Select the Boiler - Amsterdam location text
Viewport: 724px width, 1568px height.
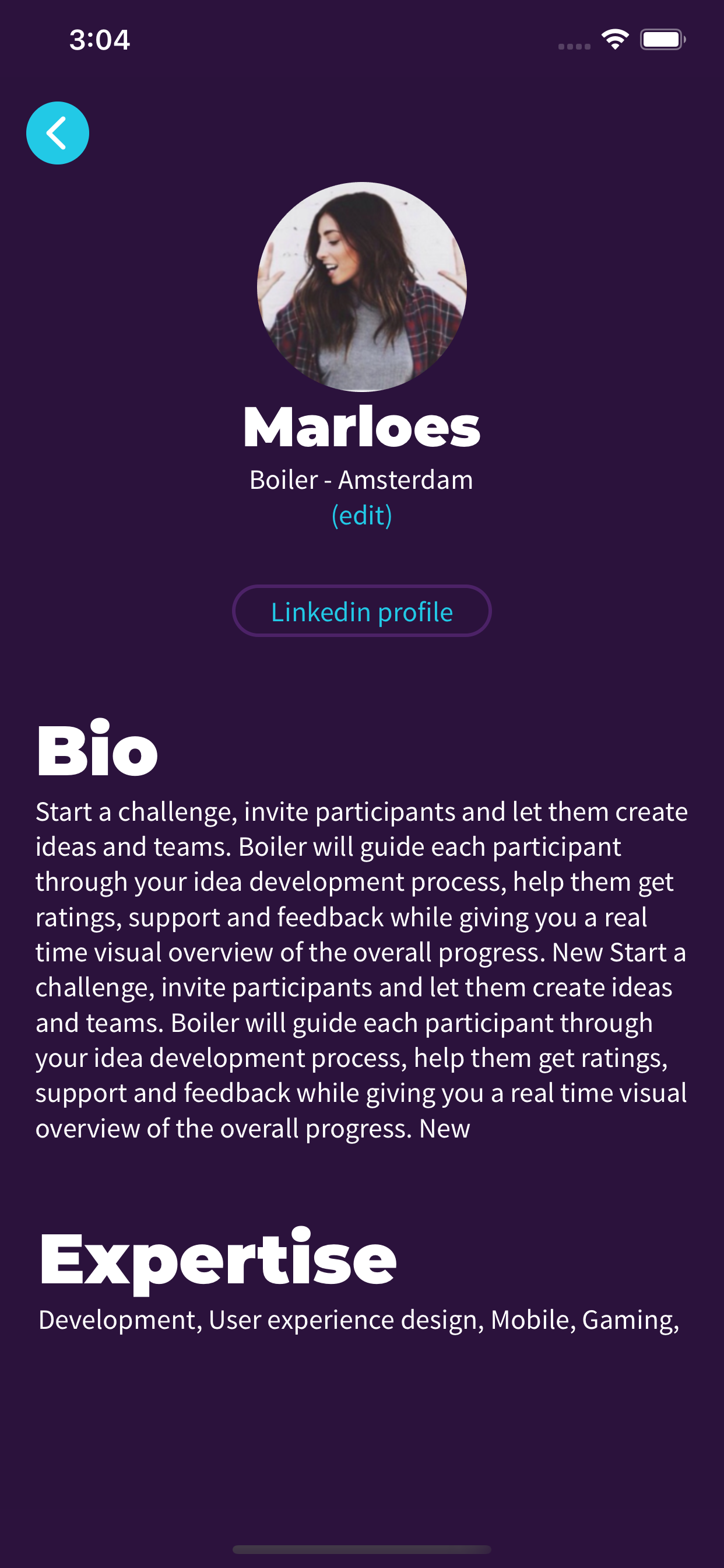point(361,480)
